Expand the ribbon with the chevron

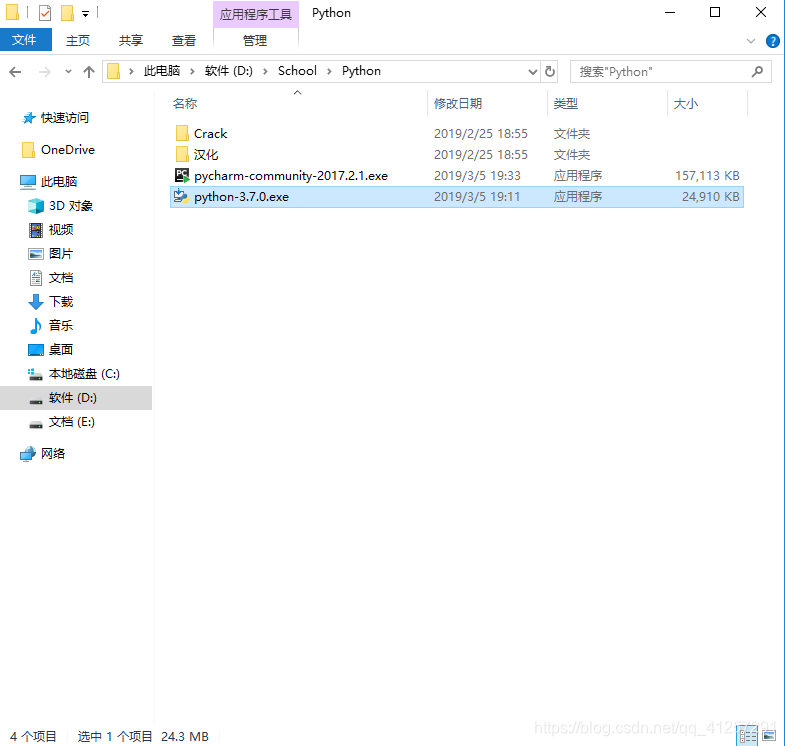click(750, 41)
